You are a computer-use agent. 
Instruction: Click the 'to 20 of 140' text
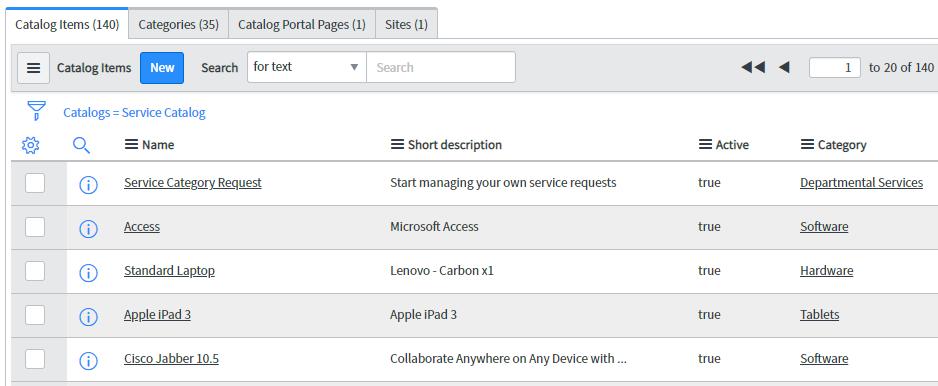point(901,68)
